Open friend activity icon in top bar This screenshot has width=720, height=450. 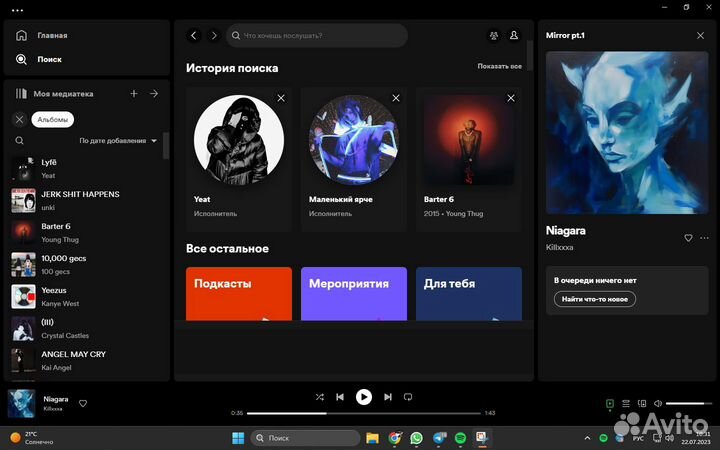[494, 35]
